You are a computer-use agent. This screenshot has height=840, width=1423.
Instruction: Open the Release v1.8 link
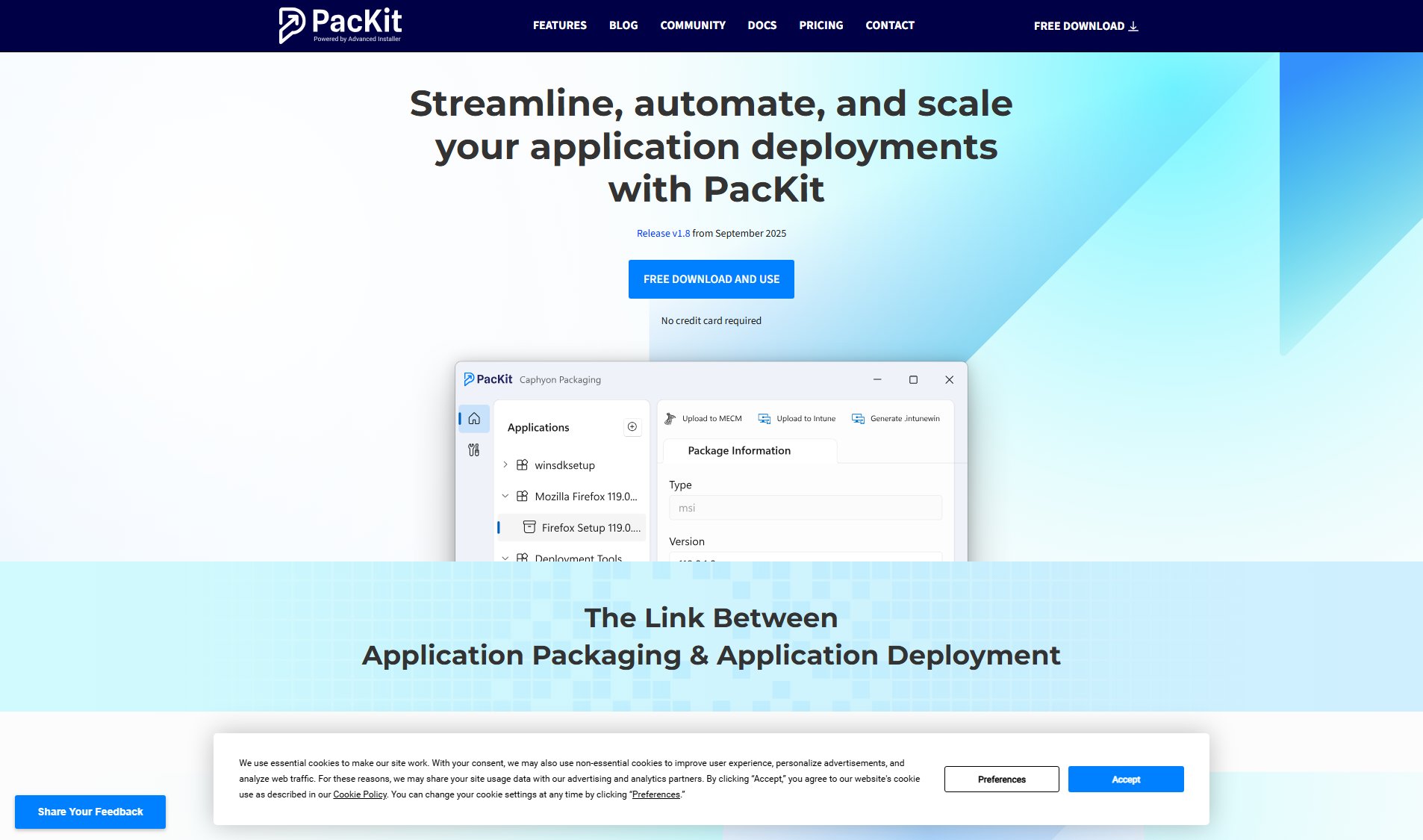coord(663,234)
